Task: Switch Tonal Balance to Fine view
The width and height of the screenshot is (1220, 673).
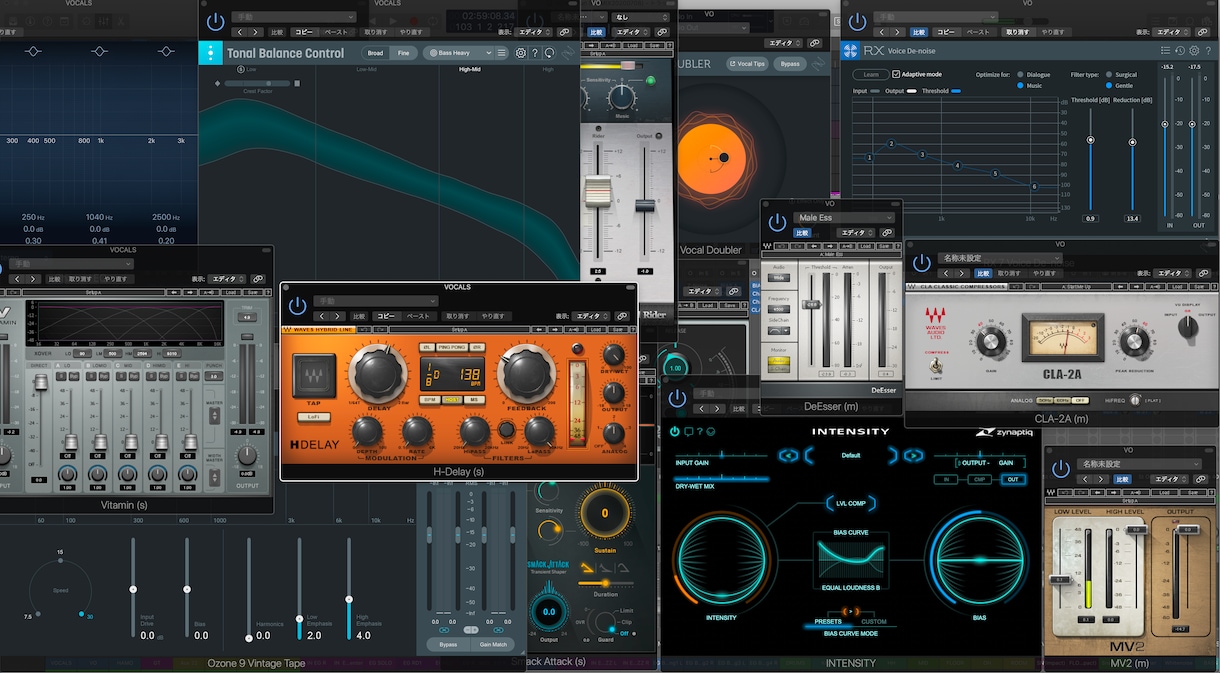Action: [403, 53]
